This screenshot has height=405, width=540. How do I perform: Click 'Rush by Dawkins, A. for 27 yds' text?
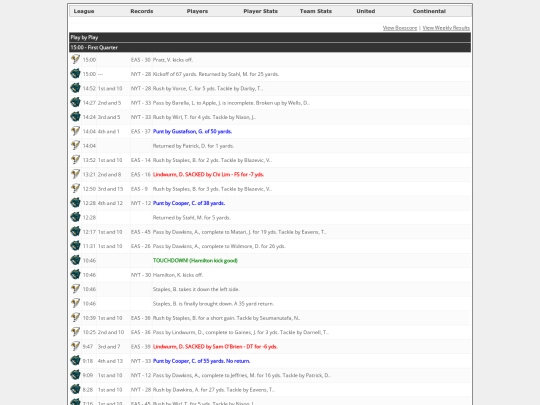[187, 390]
